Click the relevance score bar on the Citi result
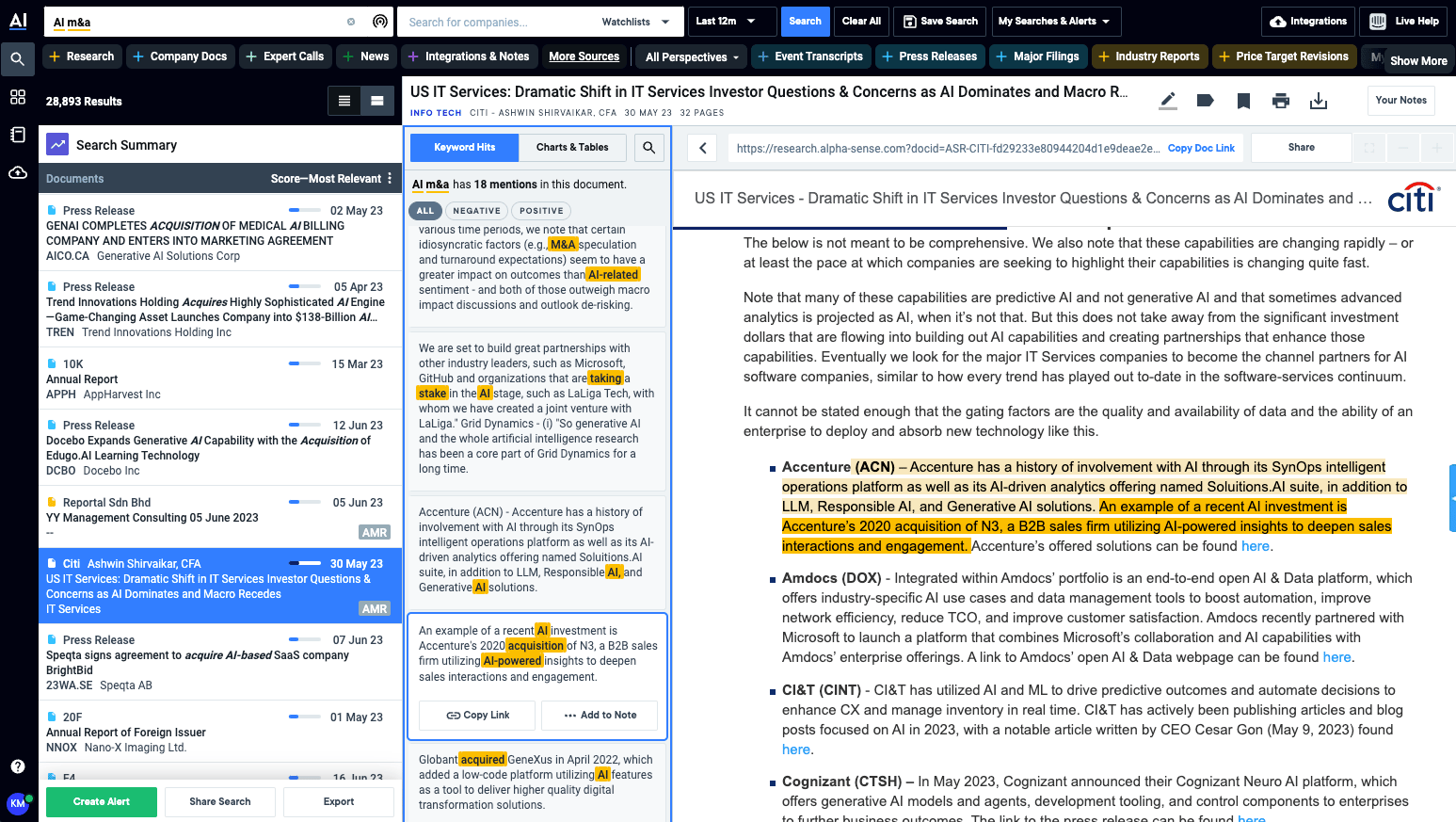The width and height of the screenshot is (1456, 822). point(306,562)
